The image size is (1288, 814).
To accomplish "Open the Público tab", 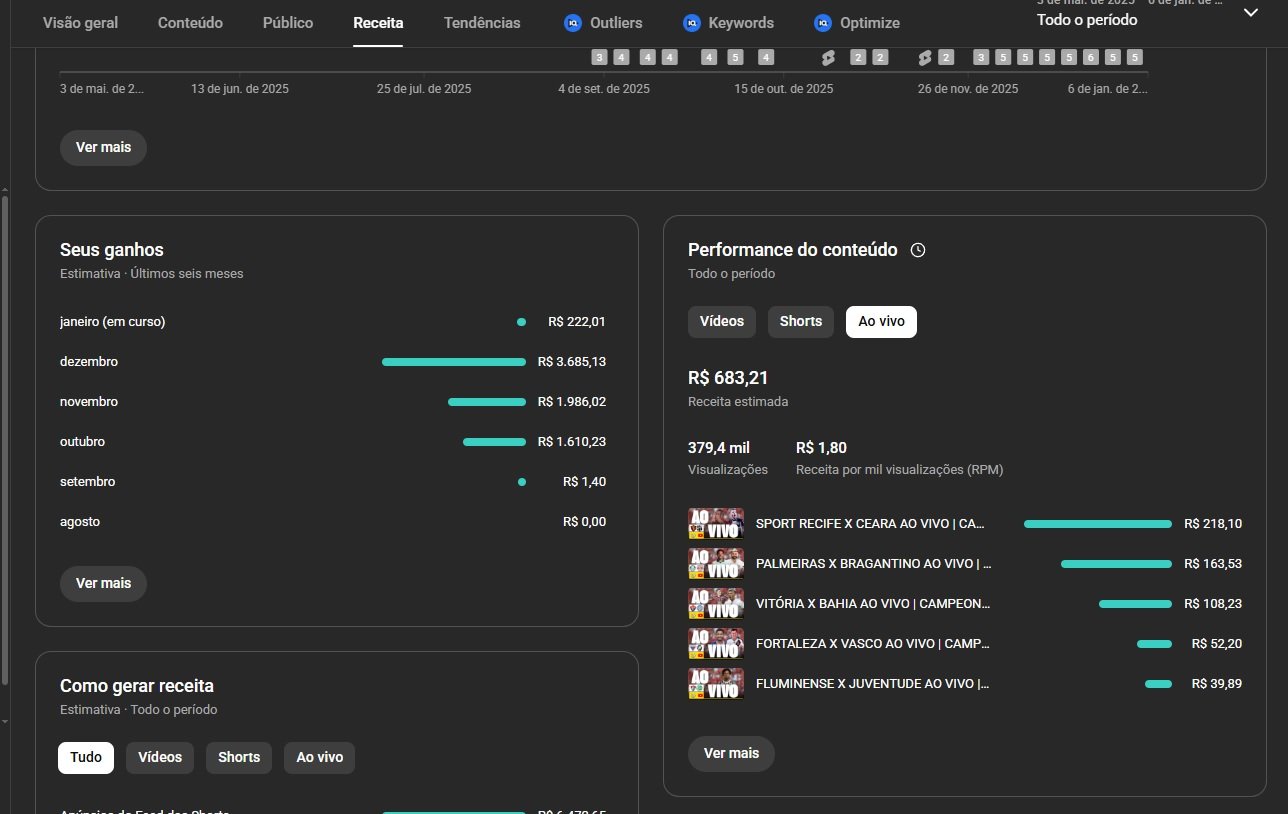I will coord(288,23).
